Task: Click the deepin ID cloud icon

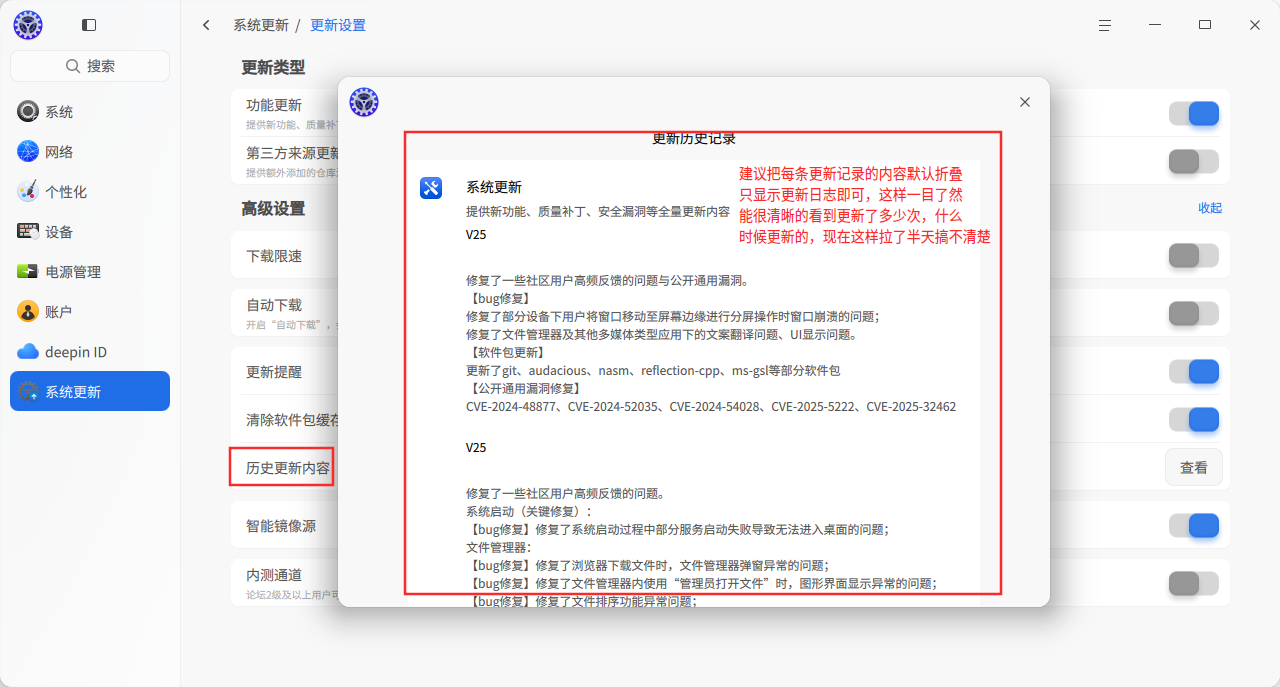Action: (28, 352)
